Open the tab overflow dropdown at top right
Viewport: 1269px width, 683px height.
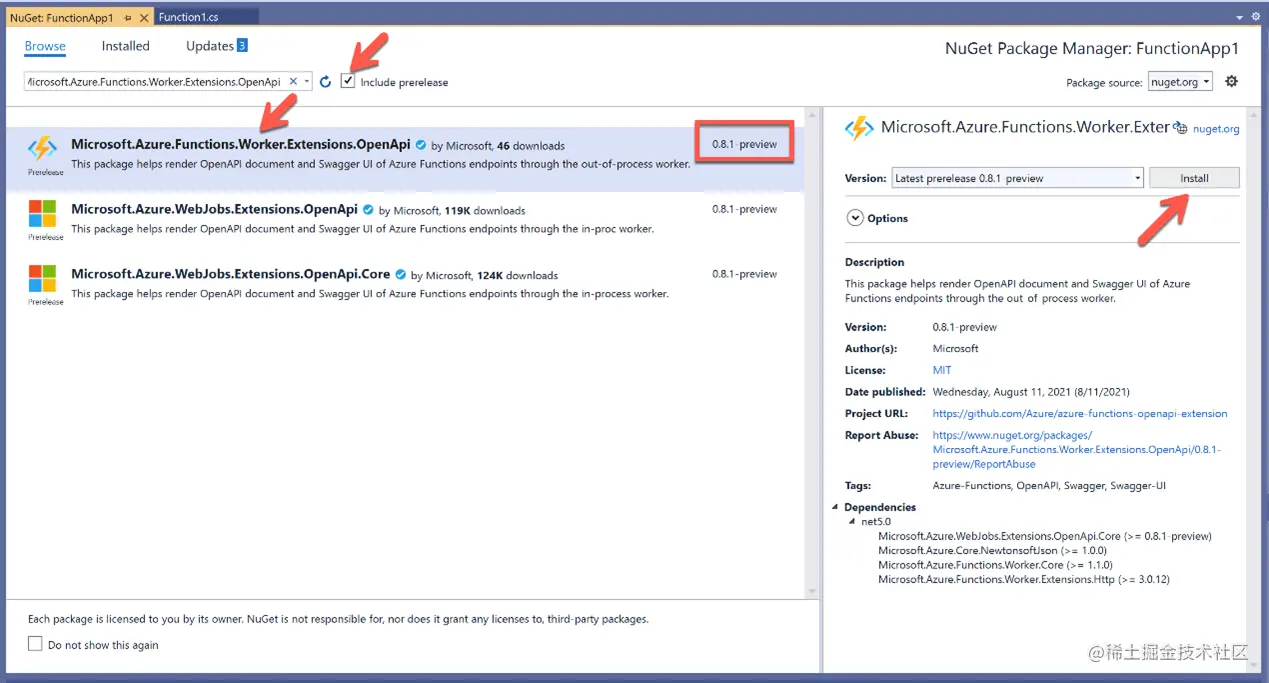click(x=1240, y=17)
